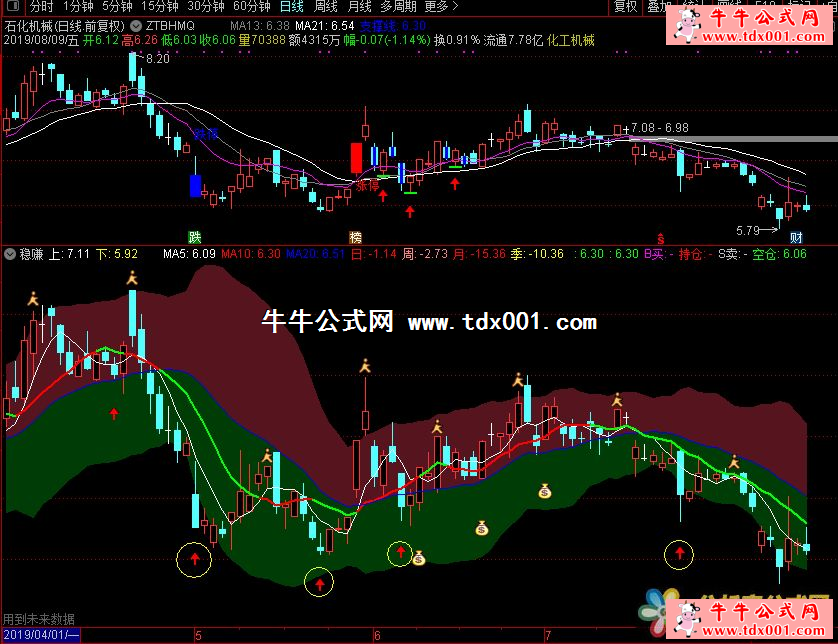The height and width of the screenshot is (644, 838).
Task: Click the 流通7.78亿 float value
Action: pyautogui.click(x=513, y=40)
